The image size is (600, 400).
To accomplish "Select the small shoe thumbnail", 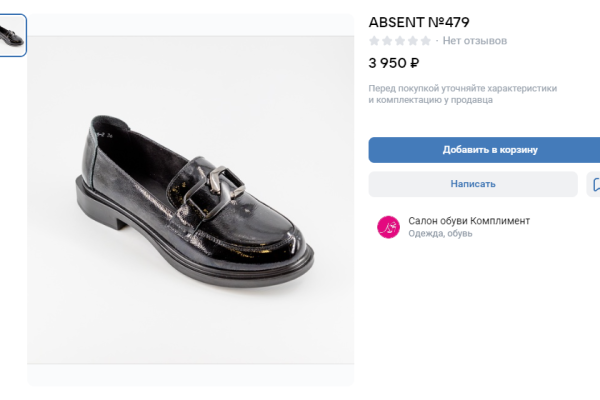I will [x=13, y=35].
